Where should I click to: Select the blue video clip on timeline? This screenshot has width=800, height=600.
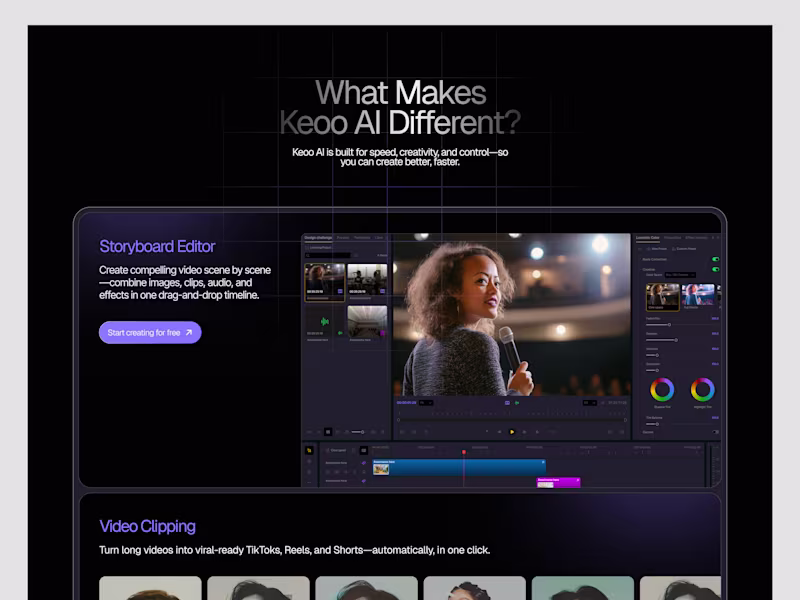point(459,468)
